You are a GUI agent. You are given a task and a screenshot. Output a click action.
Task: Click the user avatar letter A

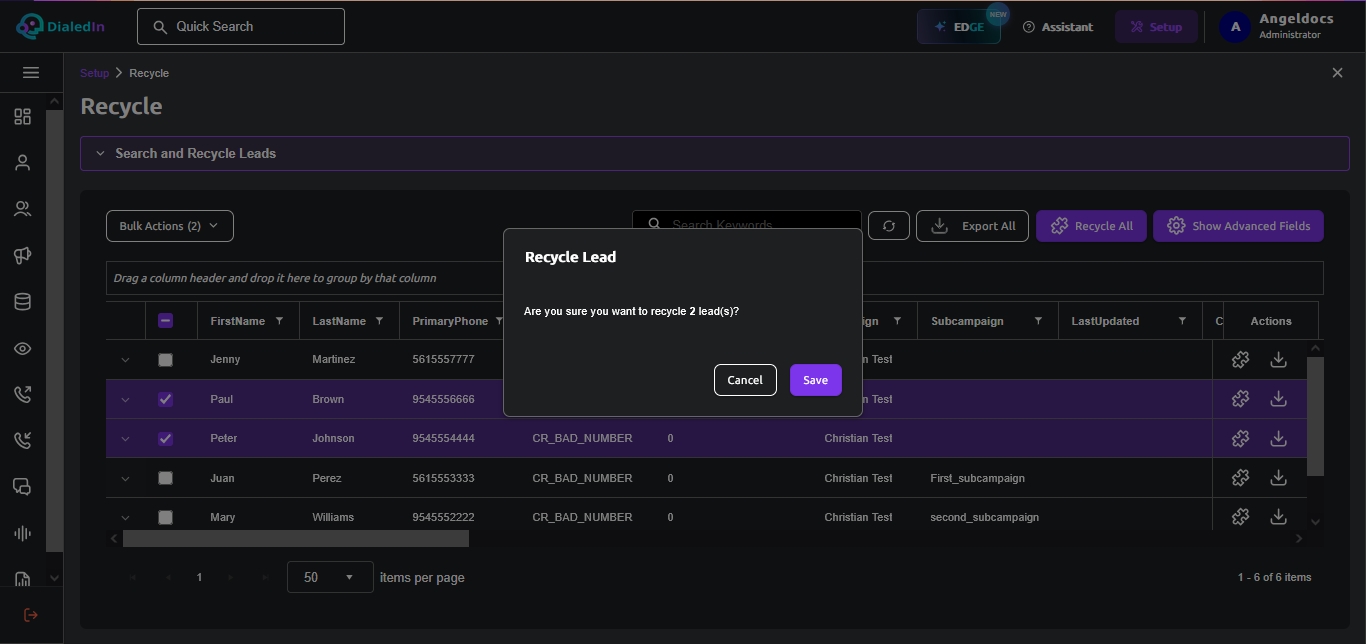coord(1235,27)
